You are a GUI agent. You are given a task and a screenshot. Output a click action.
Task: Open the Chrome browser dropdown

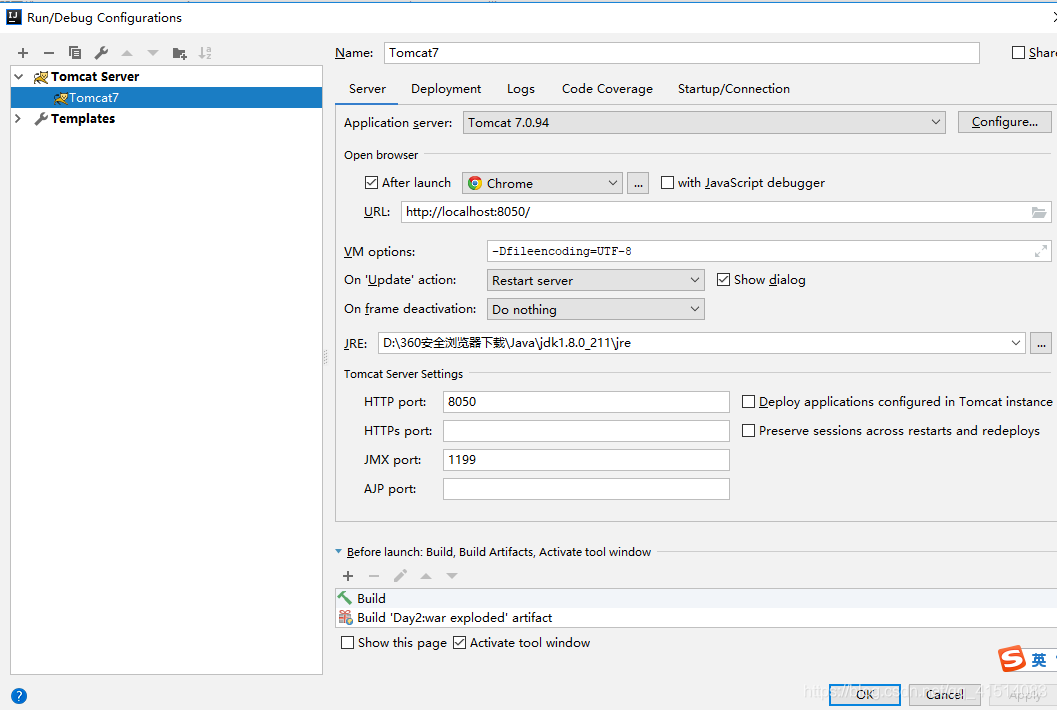[541, 183]
